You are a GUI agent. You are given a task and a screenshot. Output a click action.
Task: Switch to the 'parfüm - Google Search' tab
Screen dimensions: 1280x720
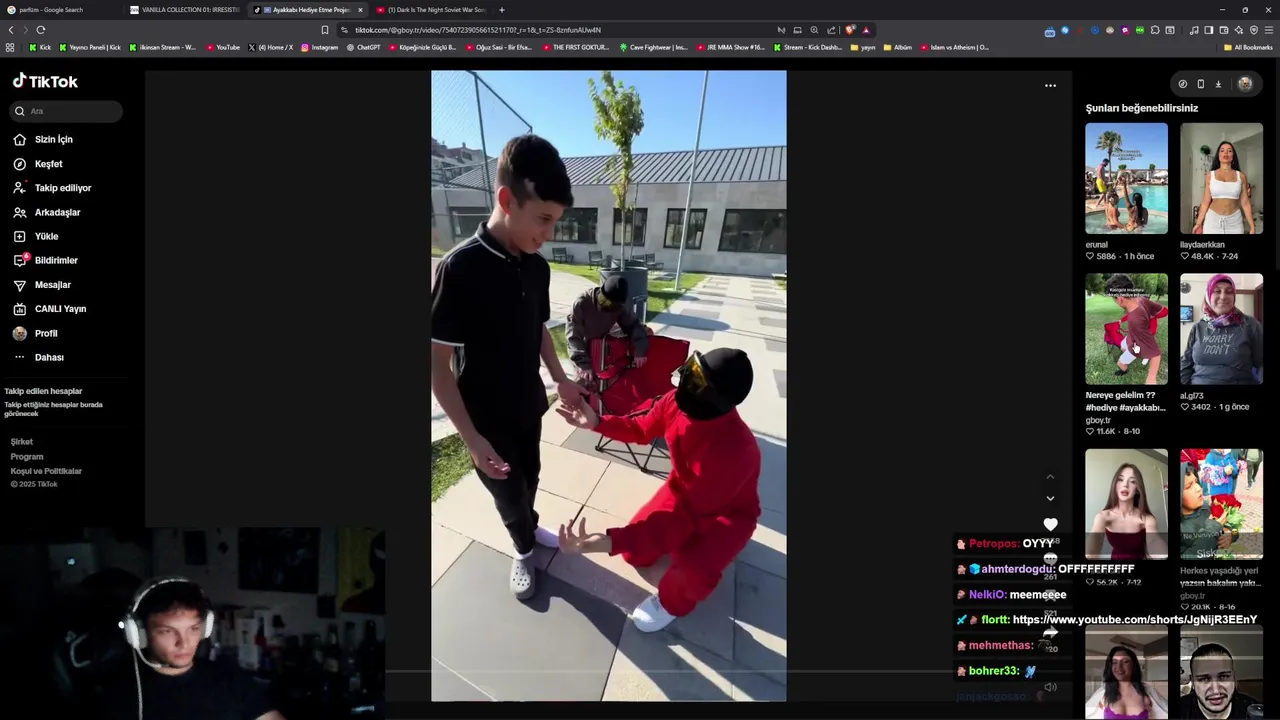click(x=60, y=10)
